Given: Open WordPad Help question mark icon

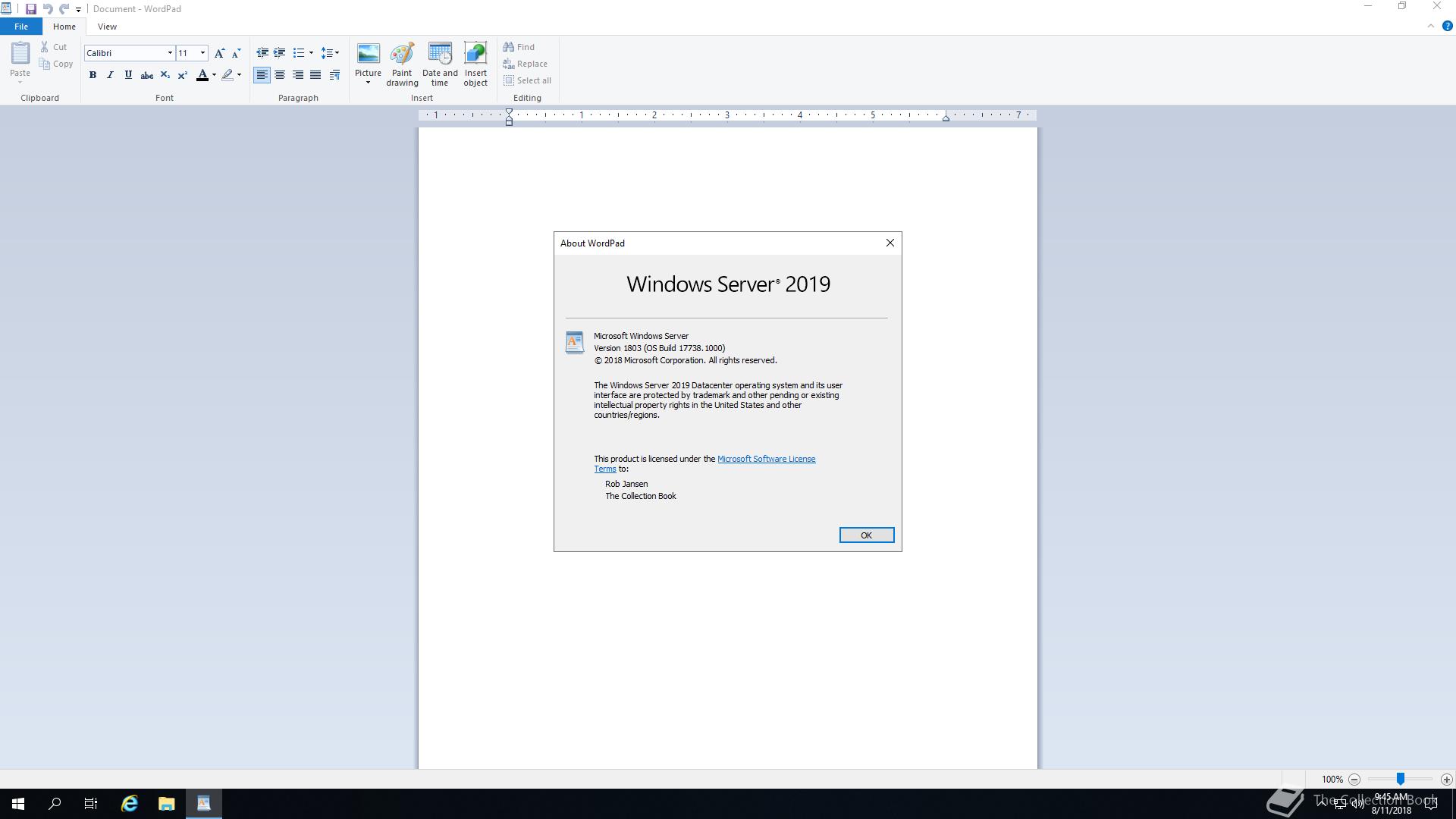Looking at the screenshot, I should (x=1447, y=26).
